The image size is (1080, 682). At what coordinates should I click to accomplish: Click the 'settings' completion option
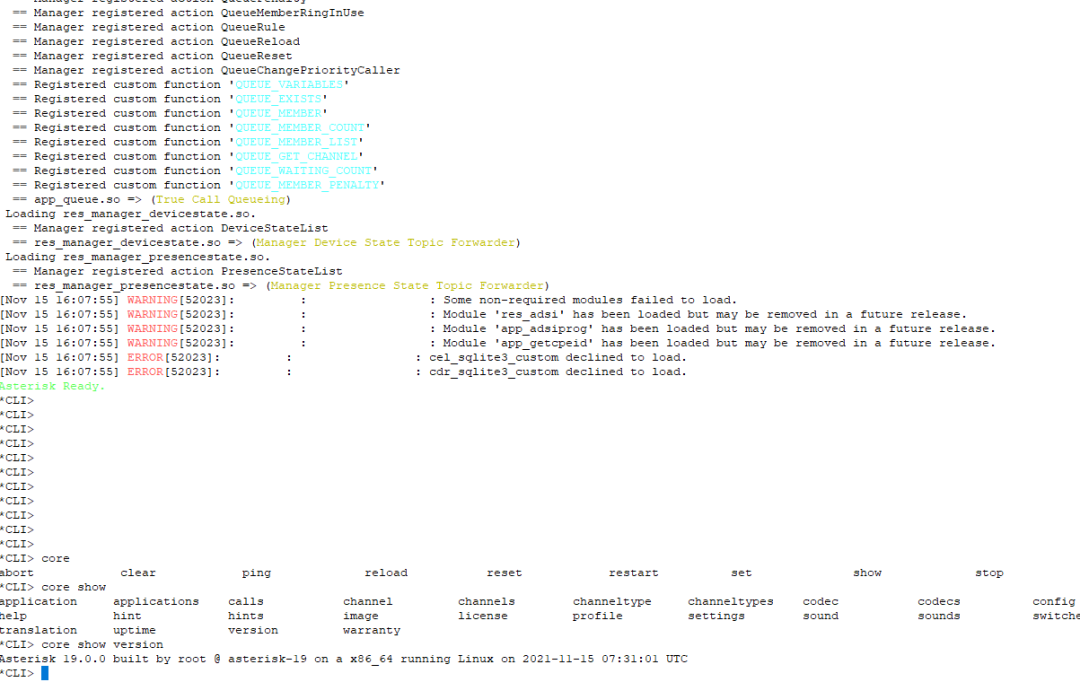pyautogui.click(x=716, y=616)
